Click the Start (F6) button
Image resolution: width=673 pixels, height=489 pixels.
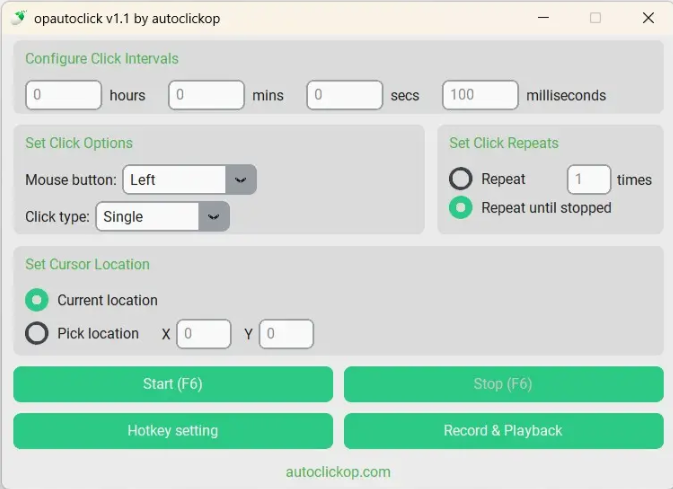click(173, 384)
